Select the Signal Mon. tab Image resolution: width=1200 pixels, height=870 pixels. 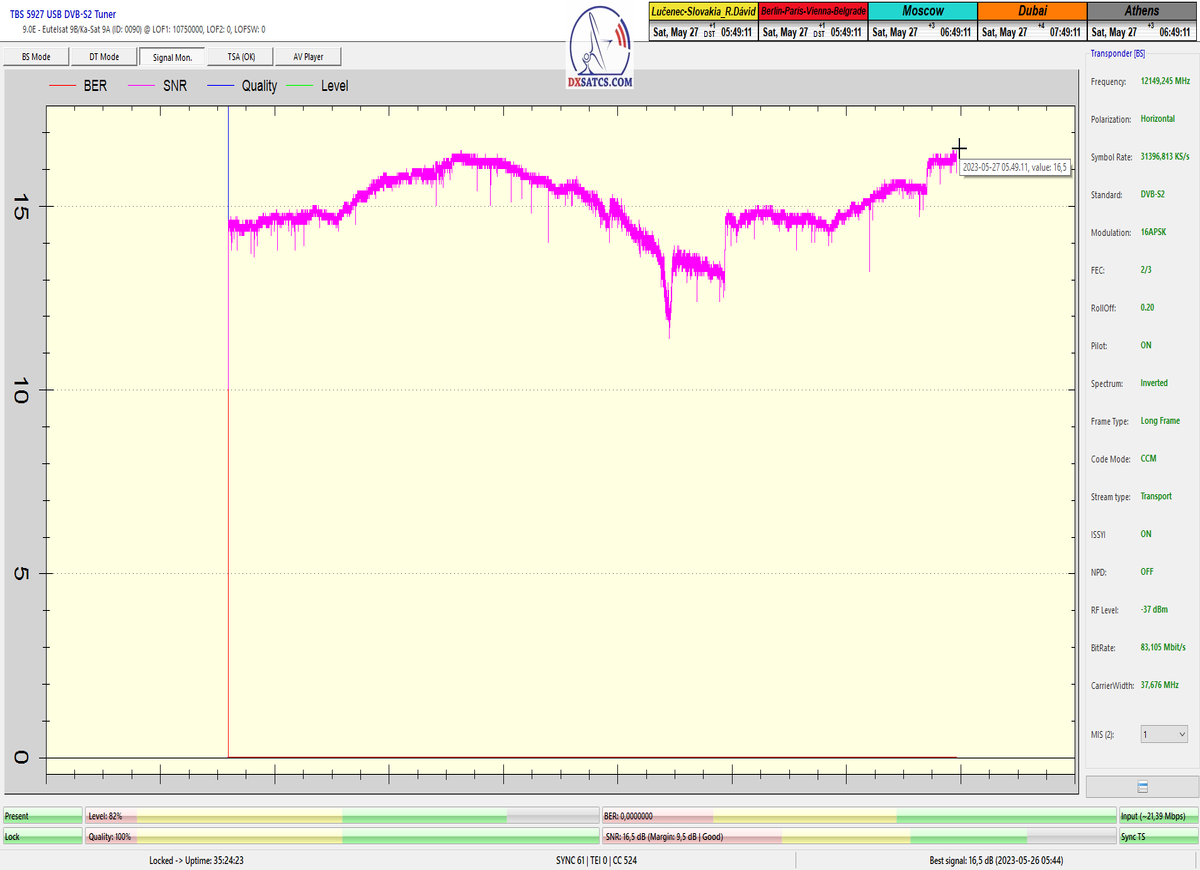(172, 57)
